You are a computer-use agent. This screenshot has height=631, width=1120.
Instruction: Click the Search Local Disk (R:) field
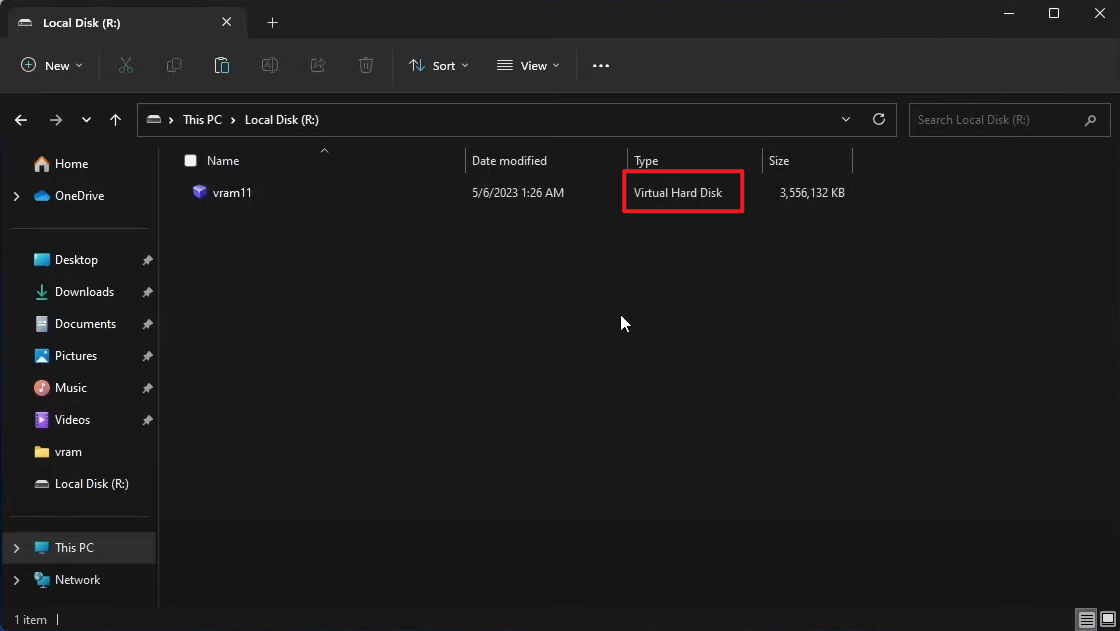pos(995,120)
